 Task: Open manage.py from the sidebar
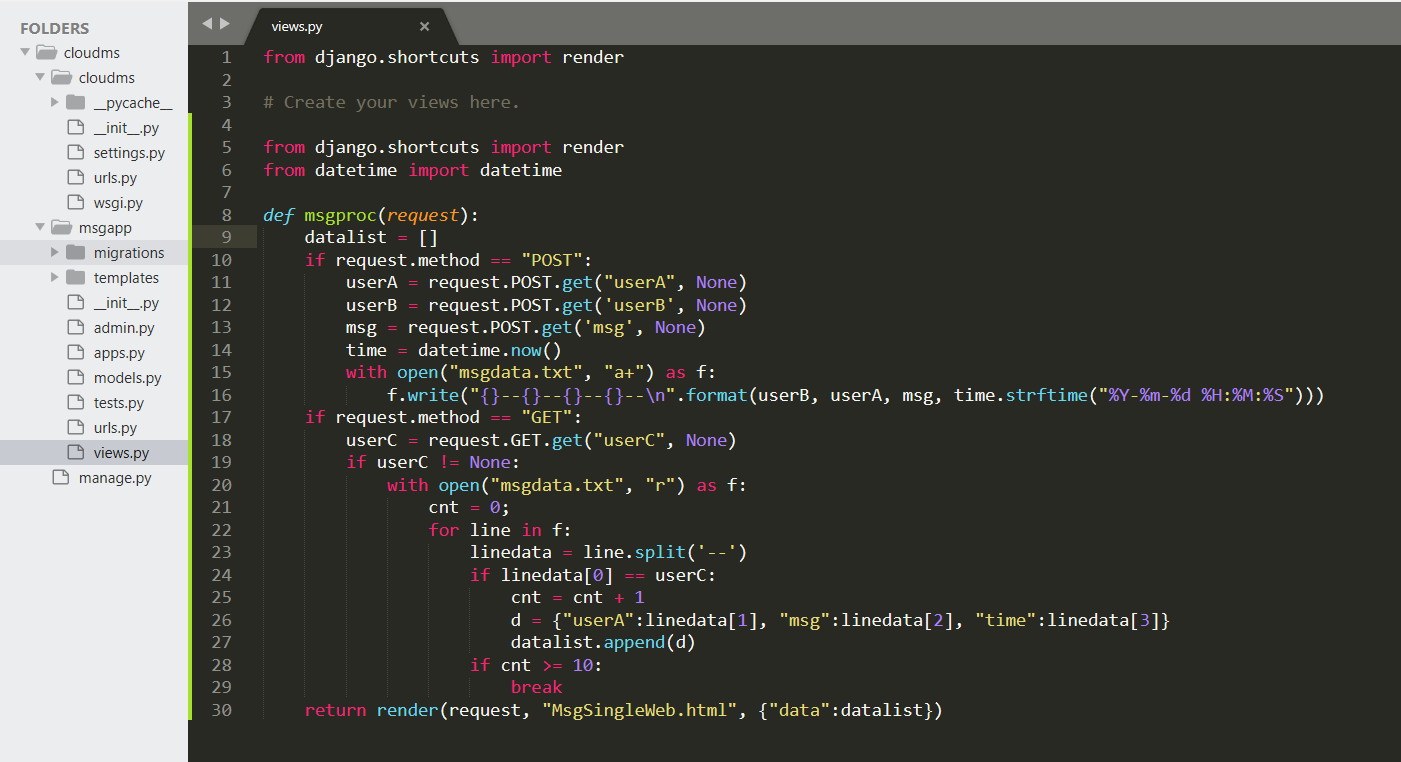pos(115,478)
